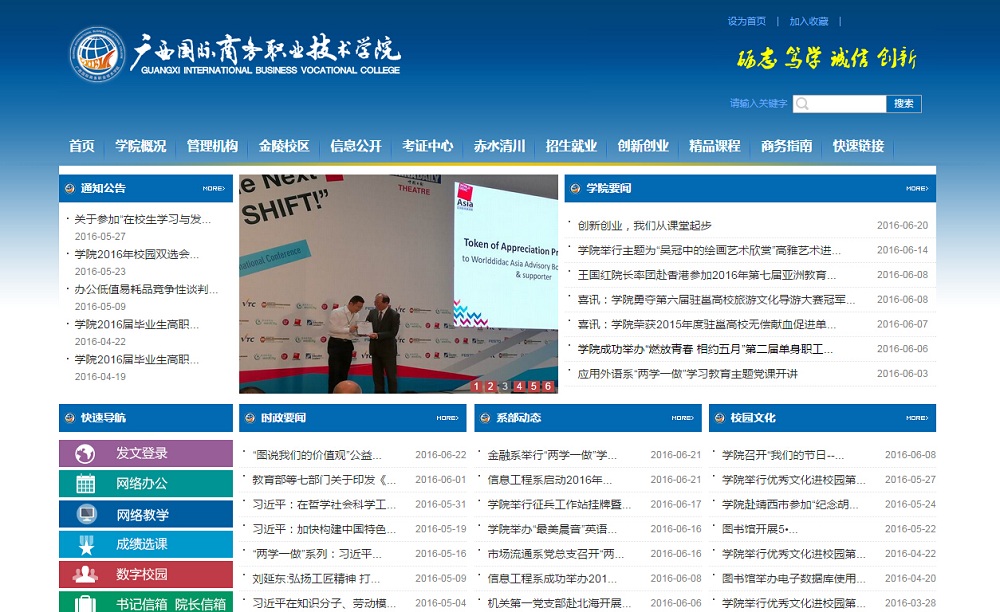Open the 商务指南 menu item
This screenshot has height=612, width=1000.
786,146
